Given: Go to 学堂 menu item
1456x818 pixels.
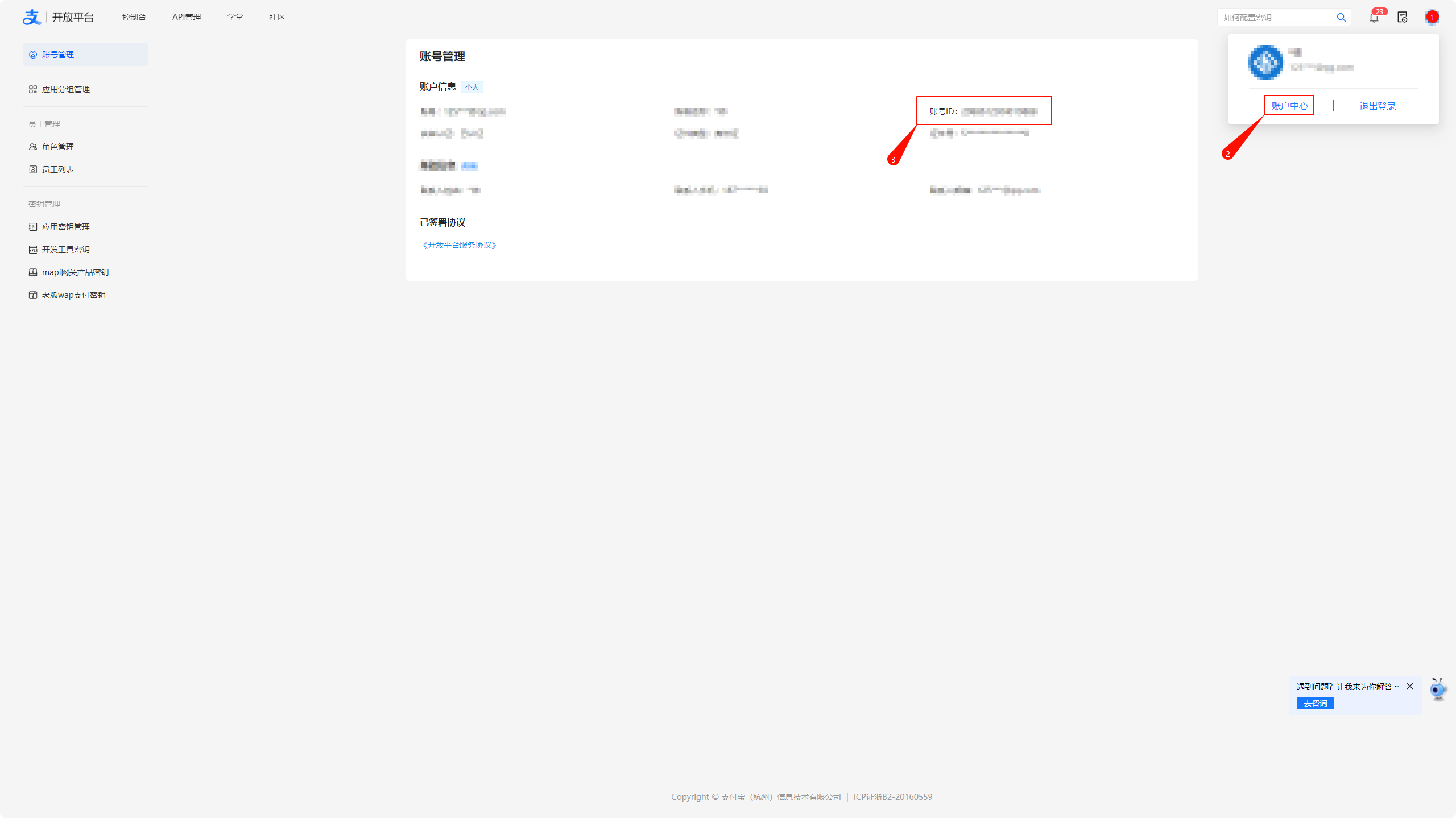Looking at the screenshot, I should click(235, 17).
